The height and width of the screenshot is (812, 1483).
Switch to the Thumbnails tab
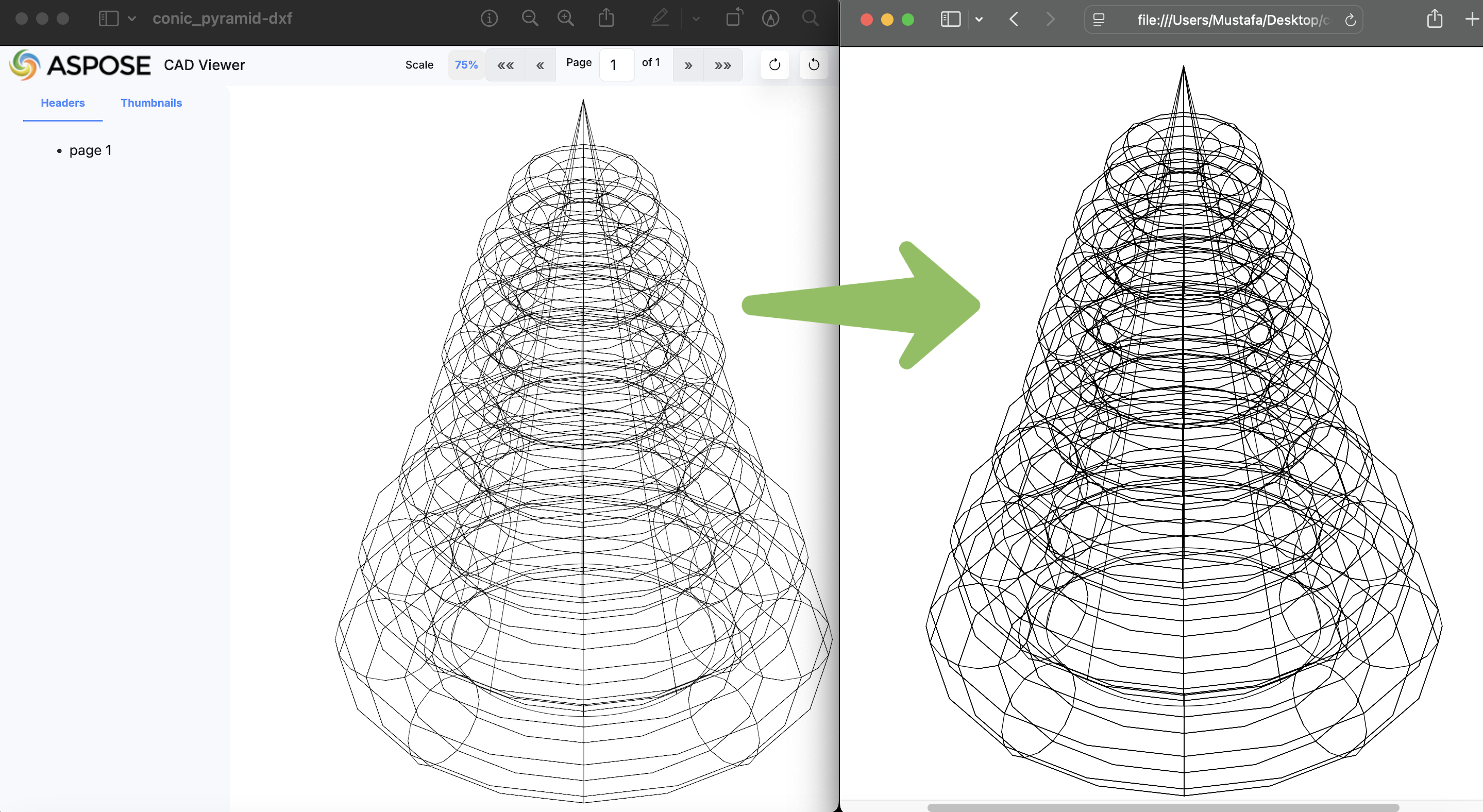[151, 103]
